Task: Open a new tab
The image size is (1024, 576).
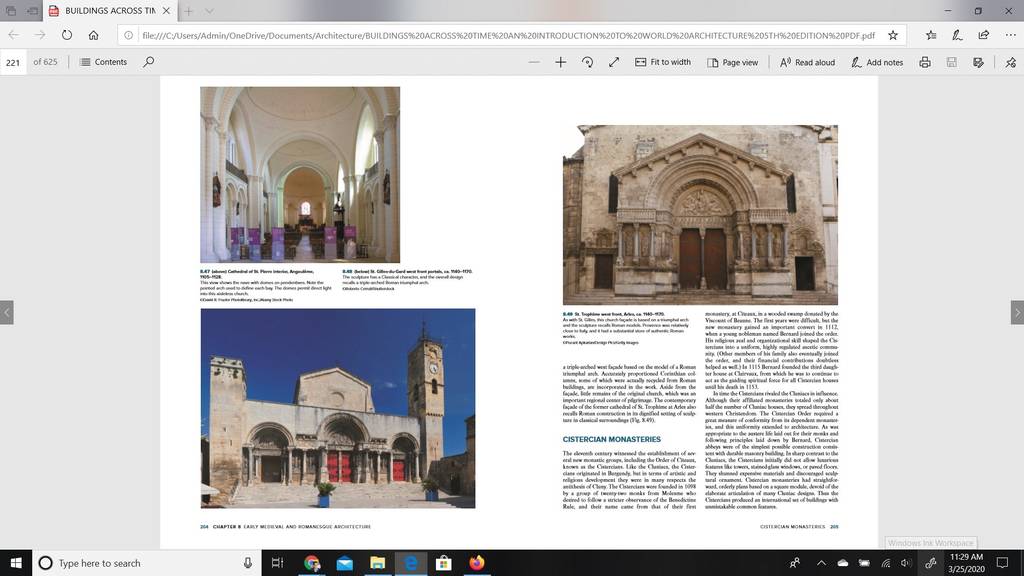Action: point(189,10)
